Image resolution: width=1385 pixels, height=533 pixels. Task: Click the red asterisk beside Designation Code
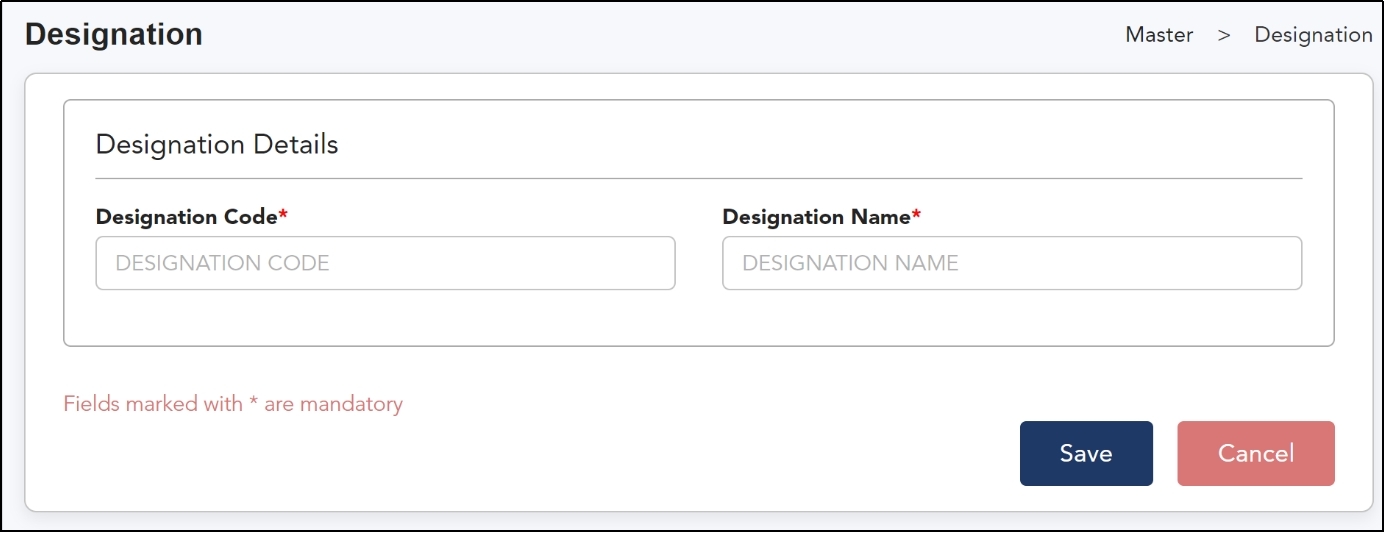(283, 215)
